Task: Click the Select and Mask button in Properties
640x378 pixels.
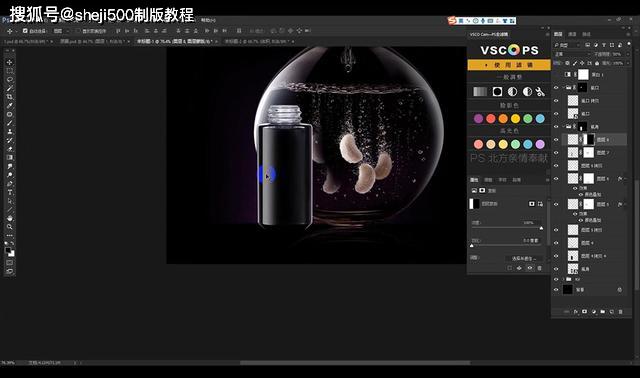Action: pyautogui.click(x=524, y=258)
